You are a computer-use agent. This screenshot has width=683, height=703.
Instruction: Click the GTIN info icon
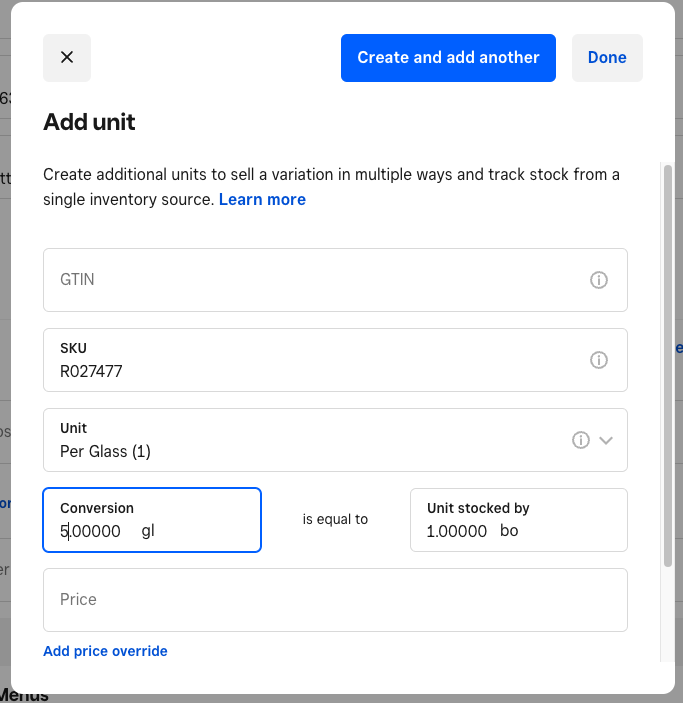pos(599,280)
